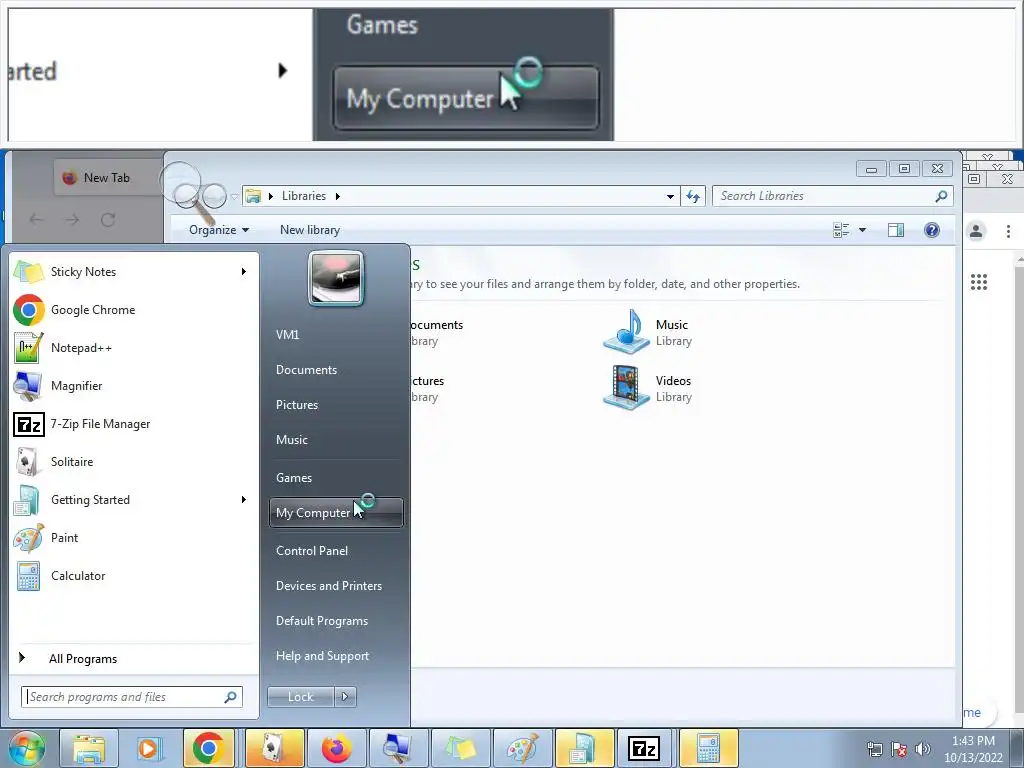The height and width of the screenshot is (768, 1024).
Task: Expand the Getting Started submenu arrow
Action: [244, 500]
